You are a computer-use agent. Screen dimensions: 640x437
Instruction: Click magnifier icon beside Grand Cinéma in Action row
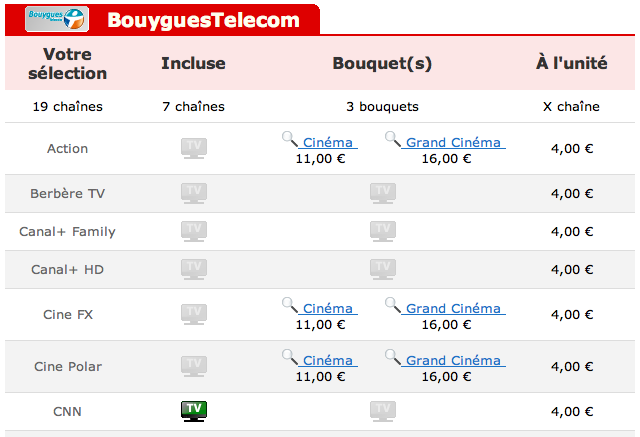click(393, 139)
